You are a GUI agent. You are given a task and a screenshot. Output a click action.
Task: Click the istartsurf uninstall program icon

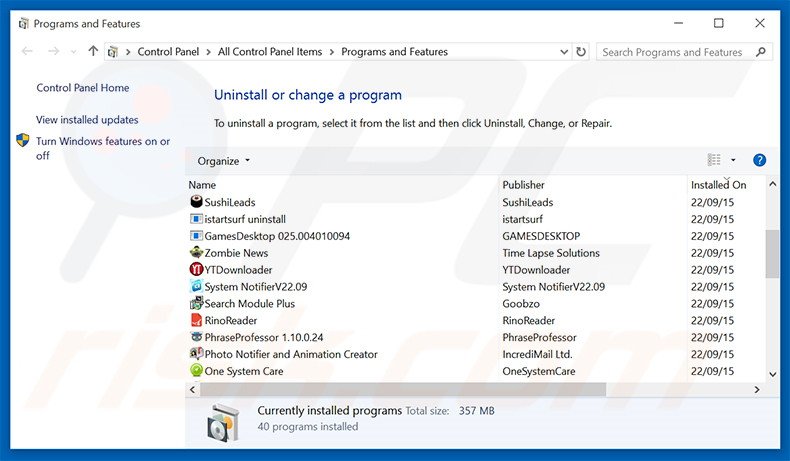click(196, 219)
